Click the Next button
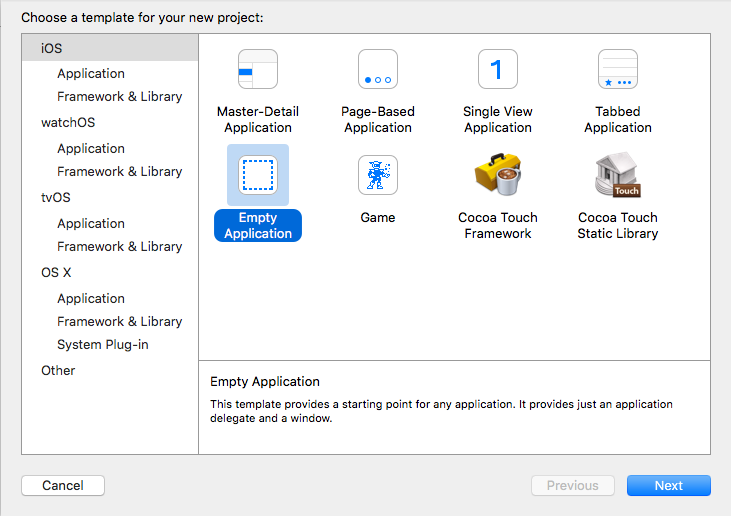This screenshot has height=516, width=731. click(x=669, y=486)
